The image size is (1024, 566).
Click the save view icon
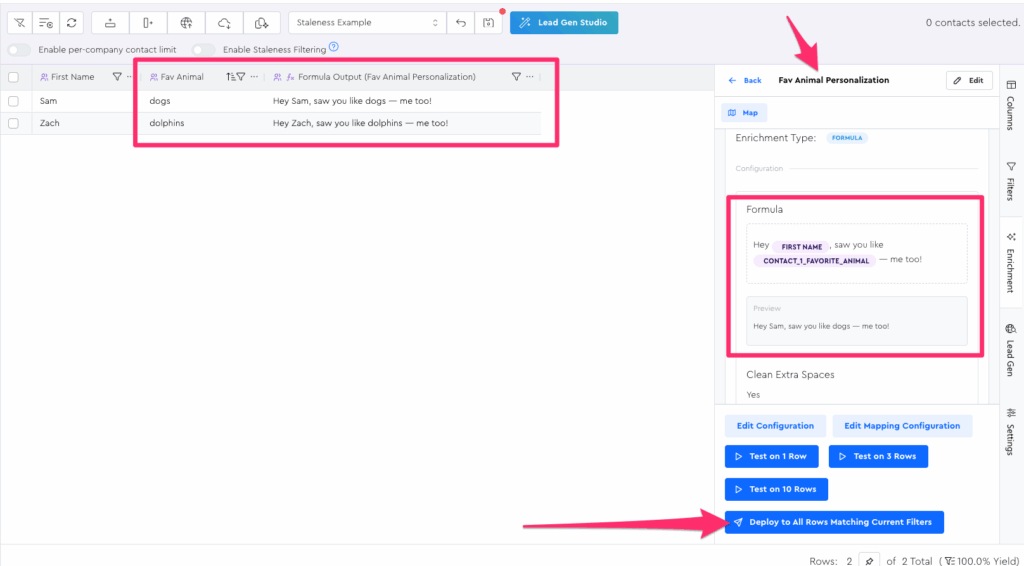pyautogui.click(x=487, y=22)
